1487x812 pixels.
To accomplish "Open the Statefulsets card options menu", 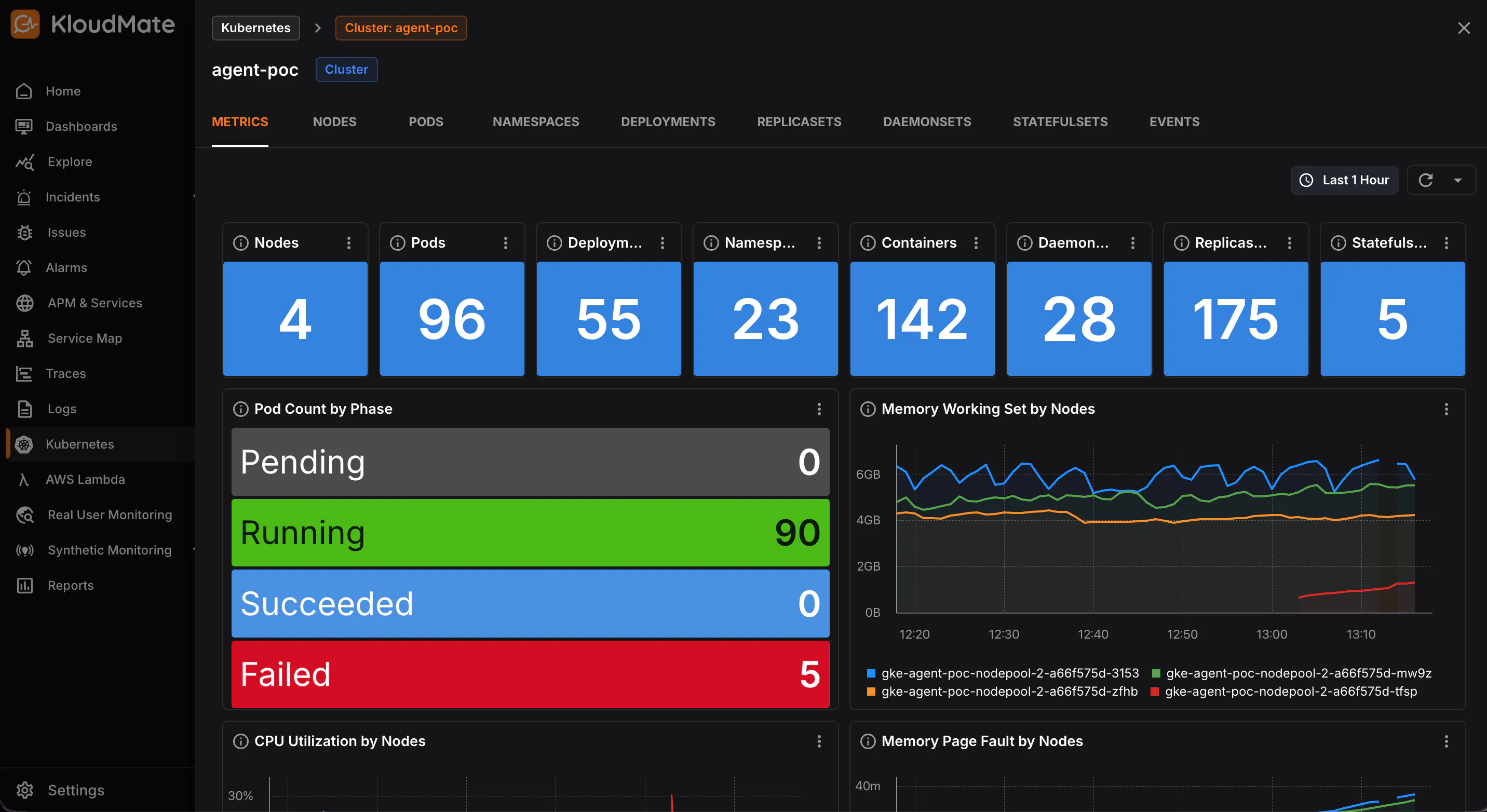I will coord(1447,243).
